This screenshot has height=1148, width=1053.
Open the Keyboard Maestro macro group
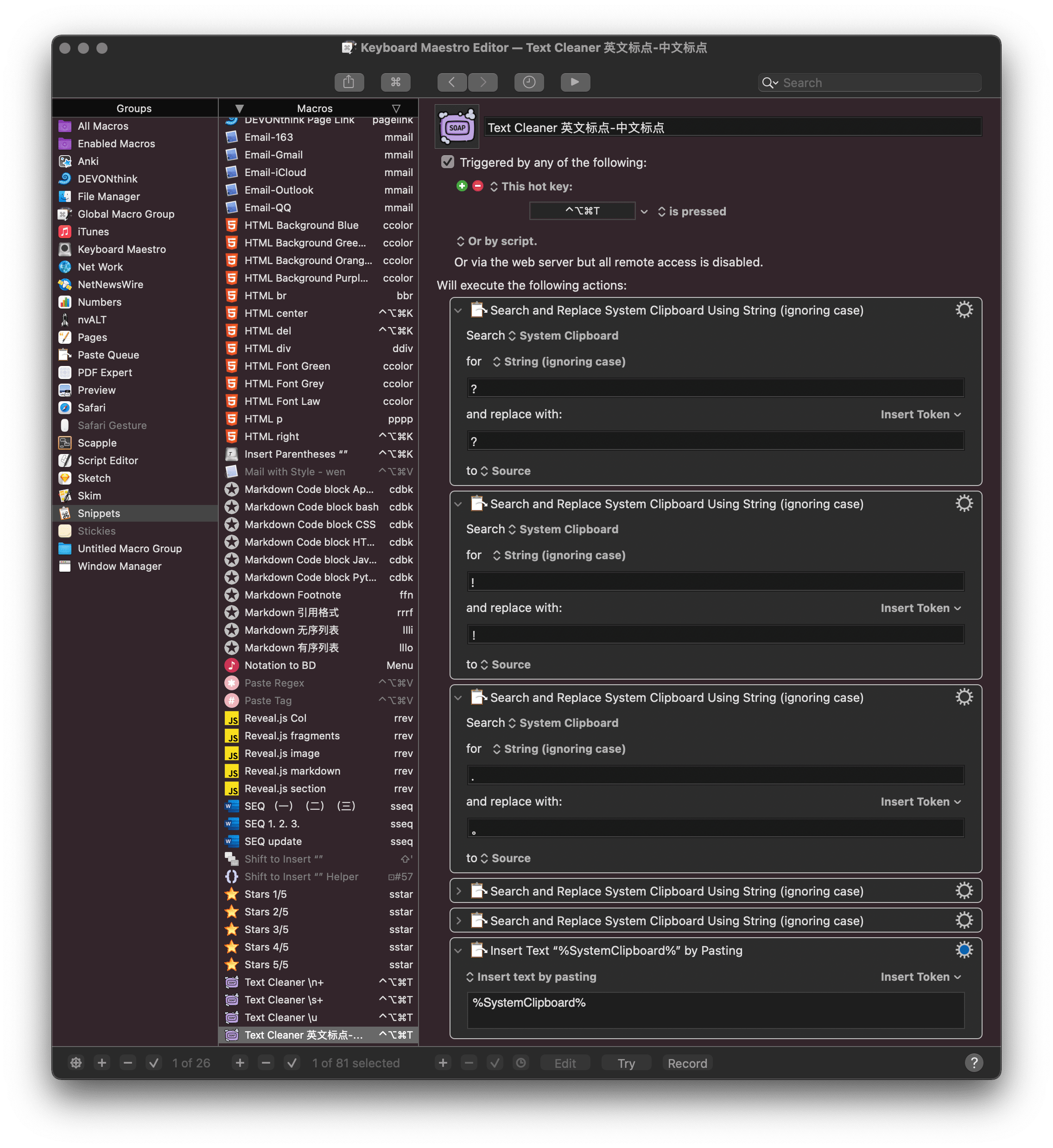point(135,249)
